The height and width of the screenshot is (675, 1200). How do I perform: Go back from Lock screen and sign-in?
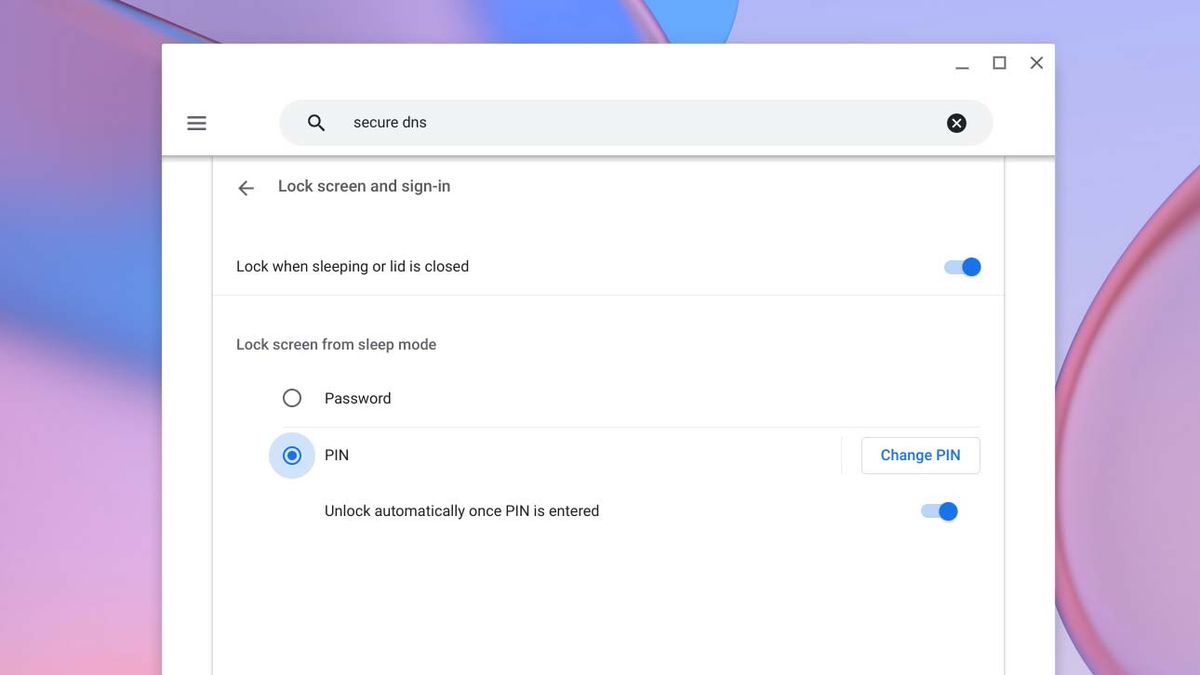point(245,187)
